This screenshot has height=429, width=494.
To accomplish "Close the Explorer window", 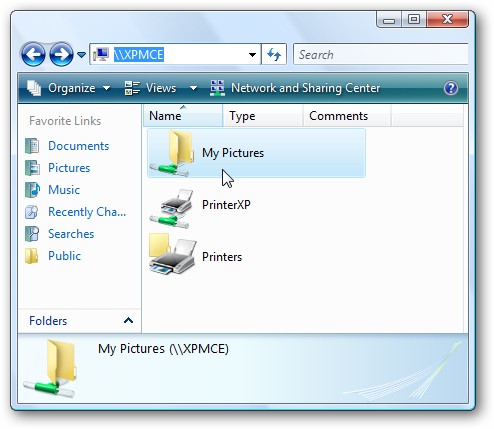I will (447, 20).
